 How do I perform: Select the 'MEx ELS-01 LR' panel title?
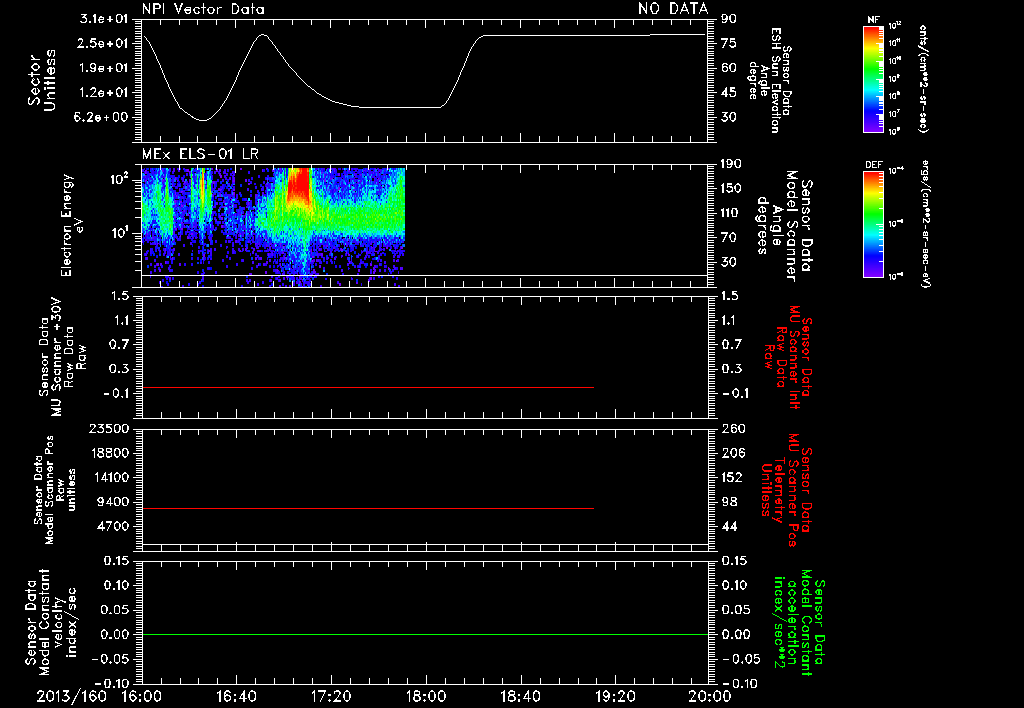[x=200, y=154]
